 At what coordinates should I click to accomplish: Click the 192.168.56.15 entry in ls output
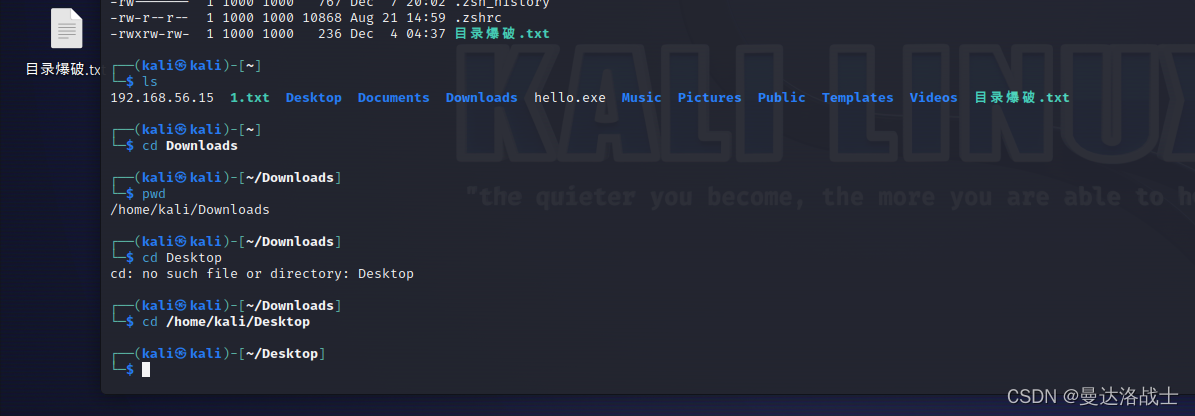162,98
